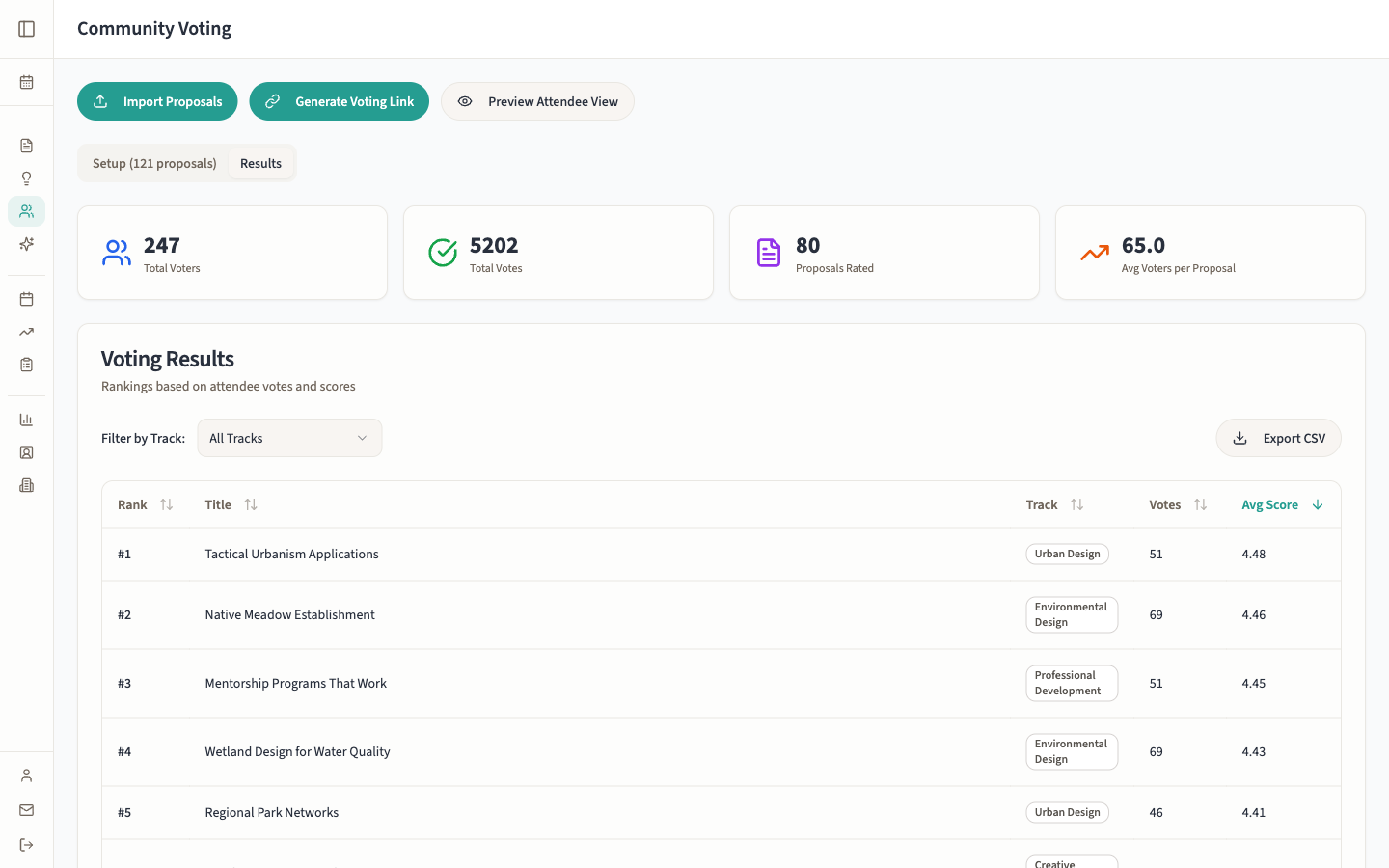Viewport: 1389px width, 868px height.
Task: Toggle the sidebar panel icon
Action: point(27,29)
